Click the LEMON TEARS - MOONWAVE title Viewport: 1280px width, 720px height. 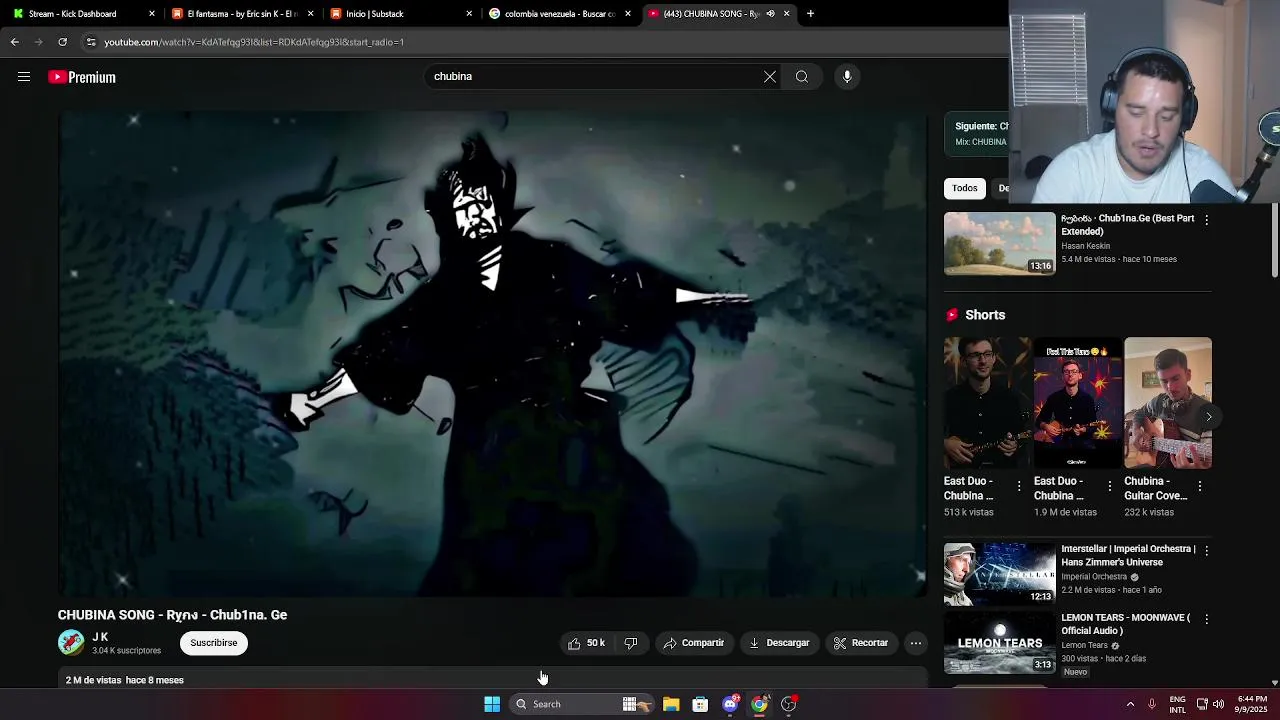coord(1126,624)
